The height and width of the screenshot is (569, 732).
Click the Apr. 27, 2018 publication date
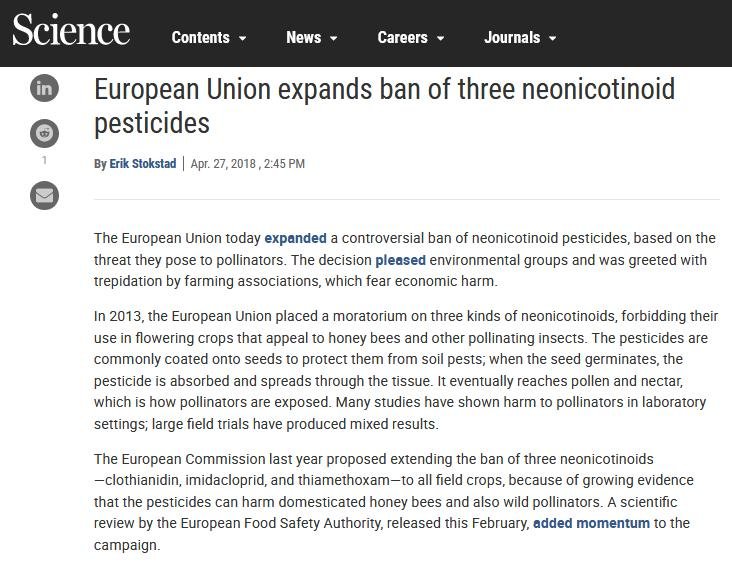coord(247,164)
